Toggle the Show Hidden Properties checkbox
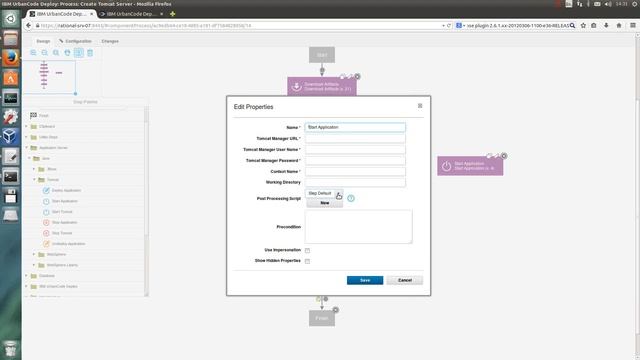The width and height of the screenshot is (640, 360). (x=307, y=261)
